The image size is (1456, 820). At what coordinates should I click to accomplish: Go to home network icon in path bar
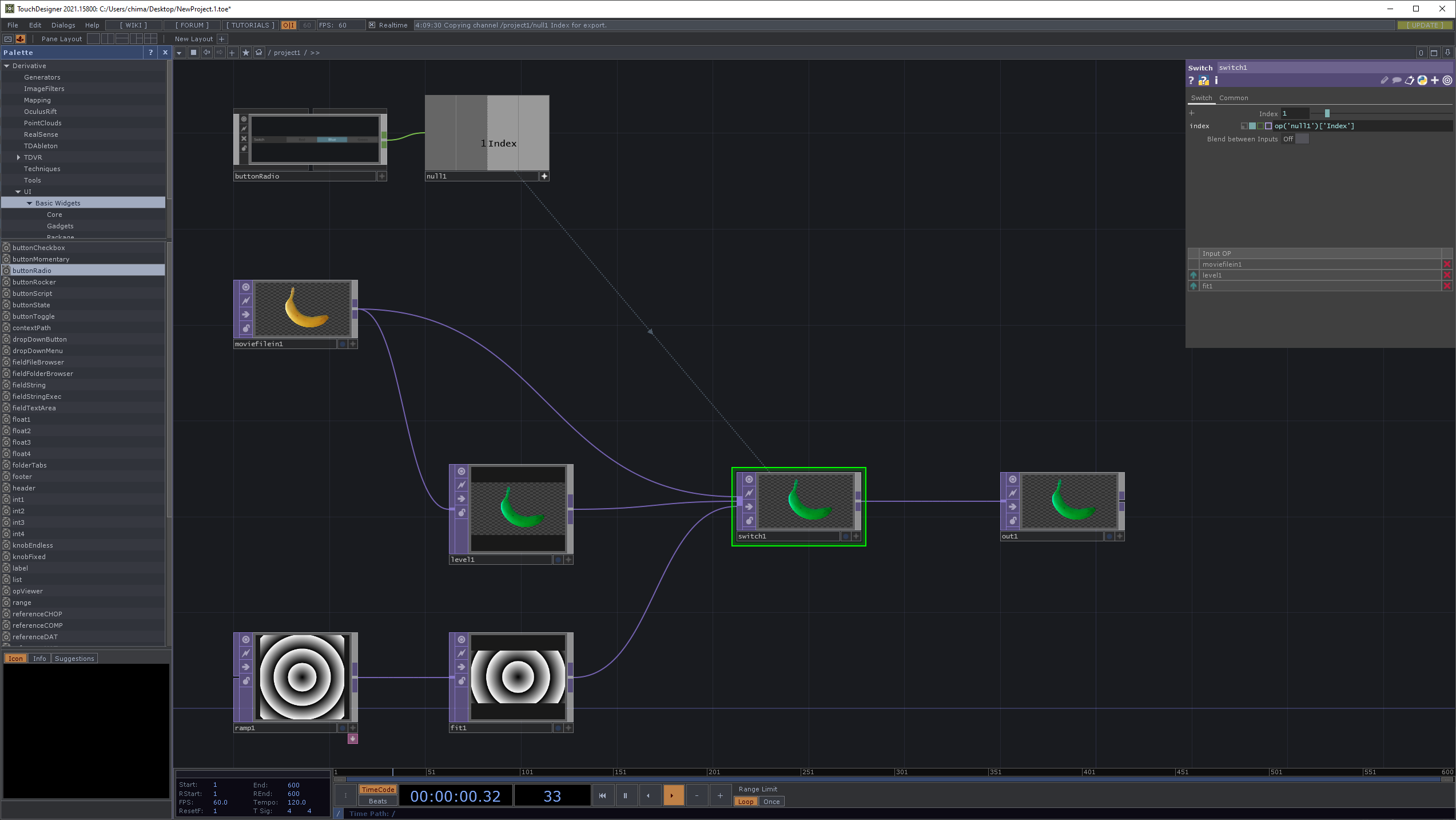(259, 53)
